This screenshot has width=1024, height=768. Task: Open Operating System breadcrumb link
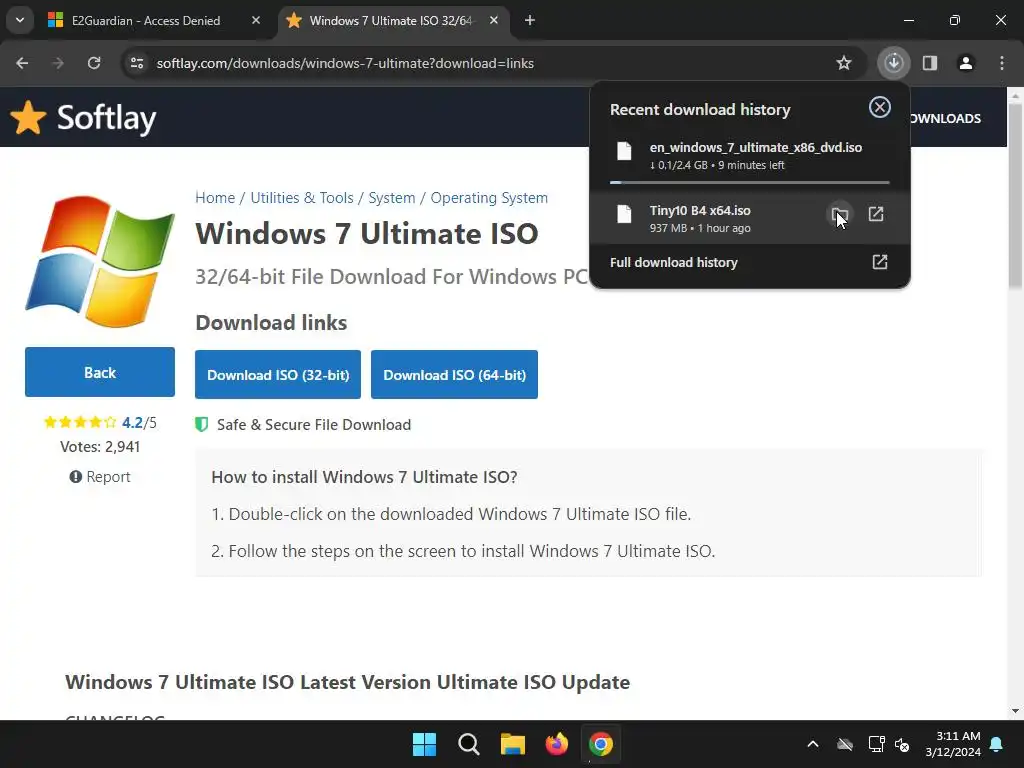(x=489, y=198)
